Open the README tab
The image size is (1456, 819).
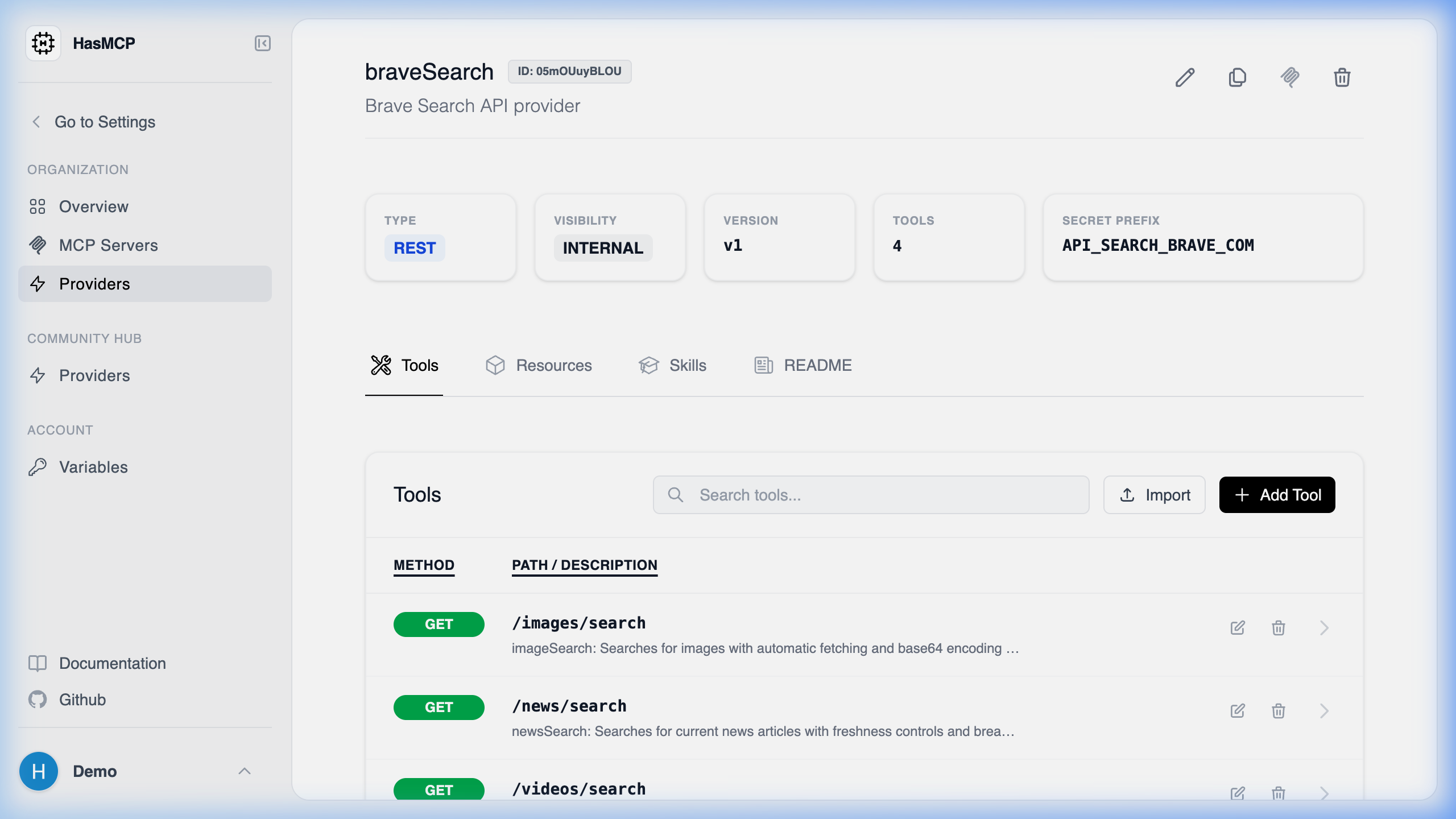[802, 365]
